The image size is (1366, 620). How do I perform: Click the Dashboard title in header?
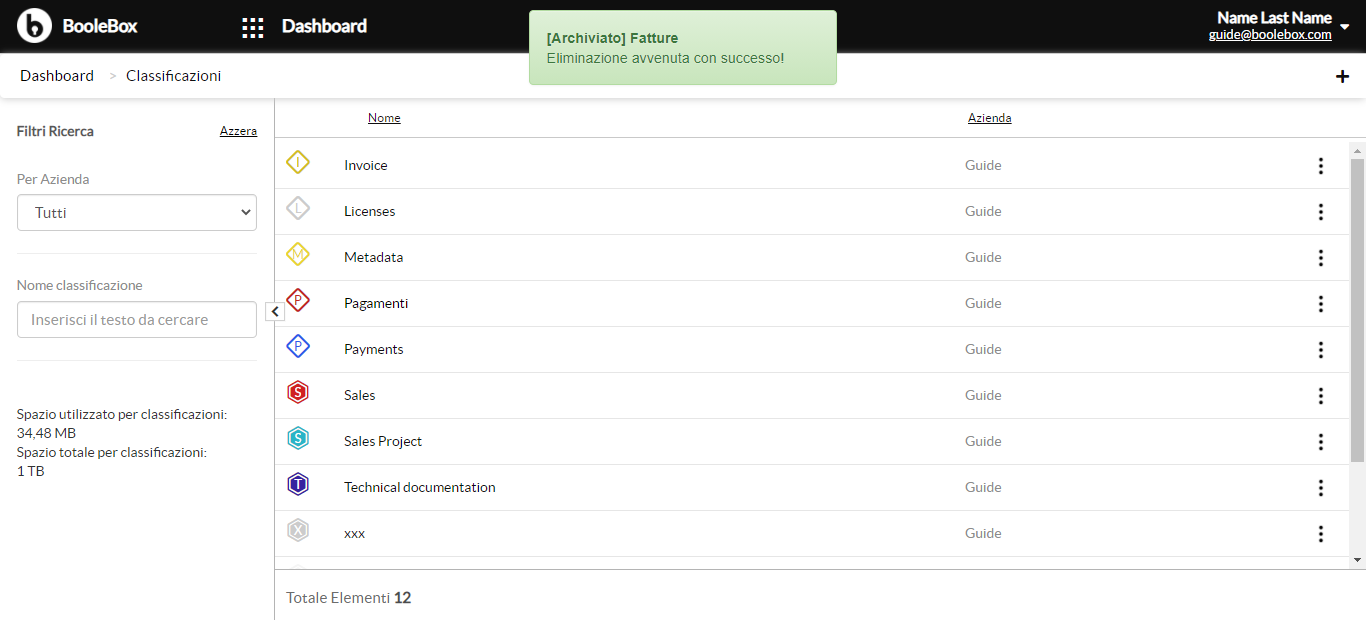[x=324, y=26]
